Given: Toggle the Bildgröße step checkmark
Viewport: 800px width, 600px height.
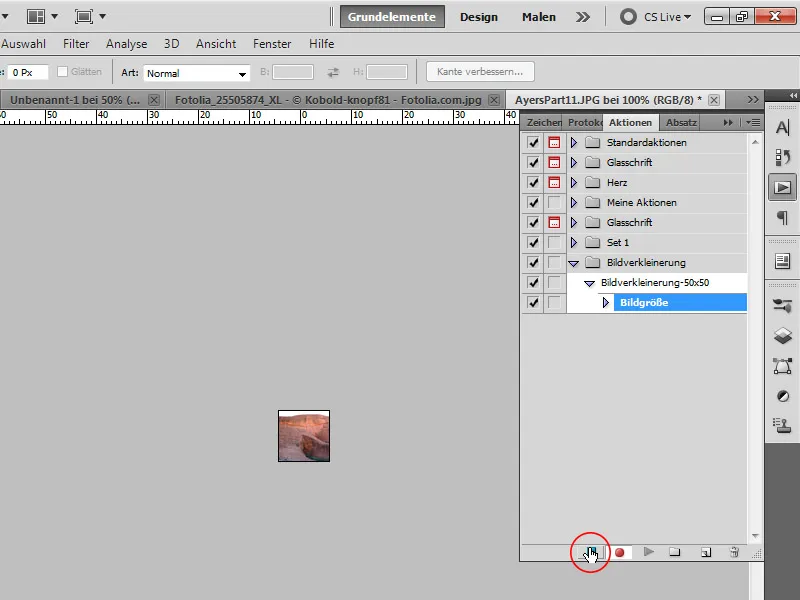Looking at the screenshot, I should click(x=533, y=303).
